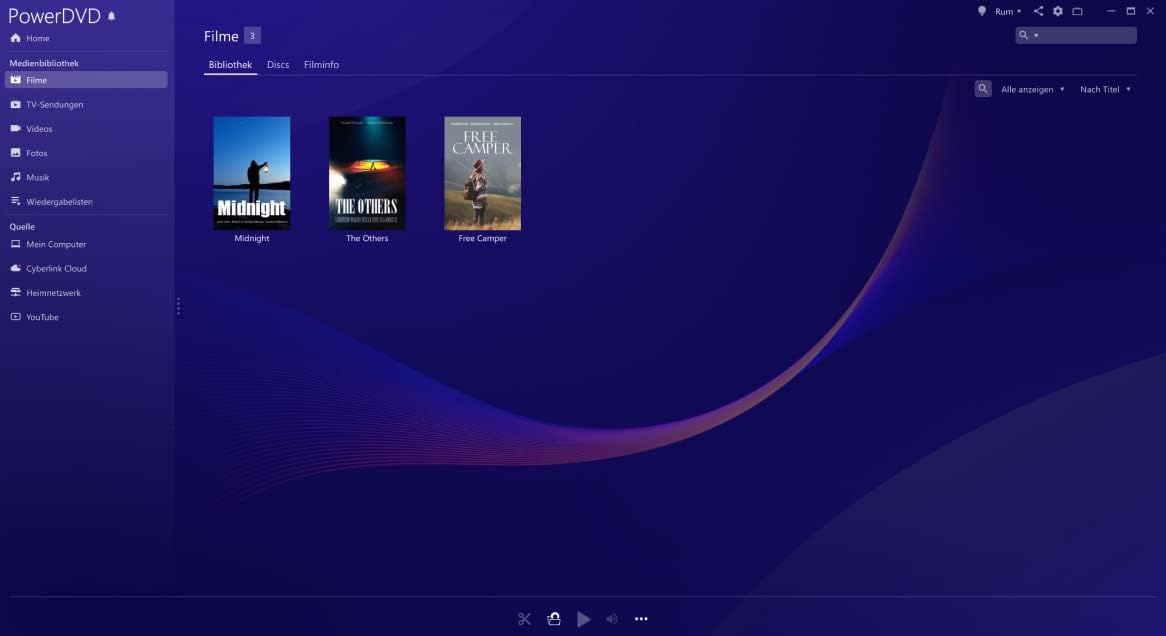Screen dimensions: 1166x636
Task: Open TV-Sendungen in the sidebar
Action: tap(55, 104)
